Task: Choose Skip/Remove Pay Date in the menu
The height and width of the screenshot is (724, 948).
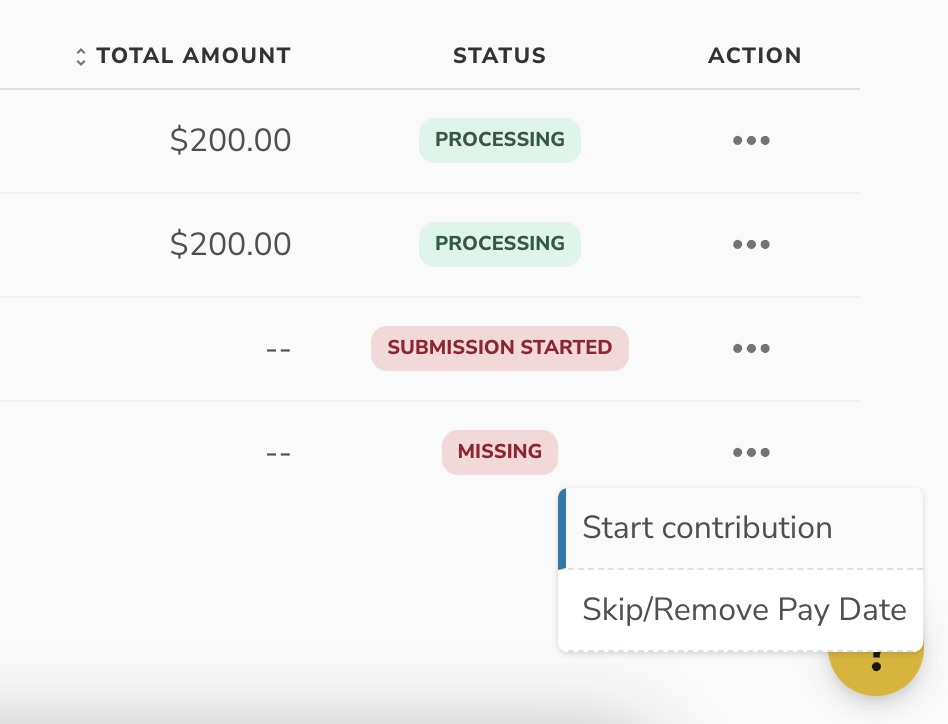Action: click(x=744, y=610)
